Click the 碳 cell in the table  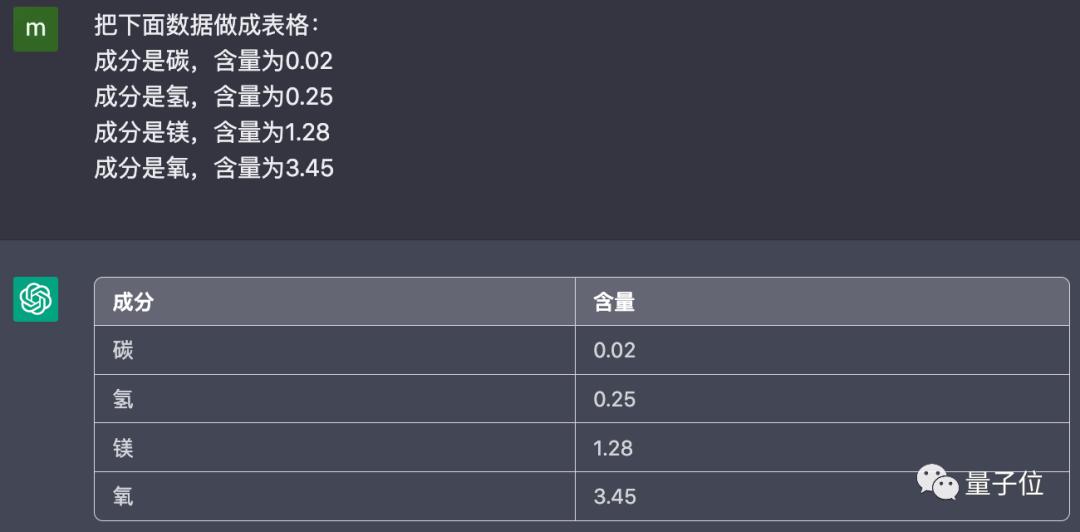(123, 350)
